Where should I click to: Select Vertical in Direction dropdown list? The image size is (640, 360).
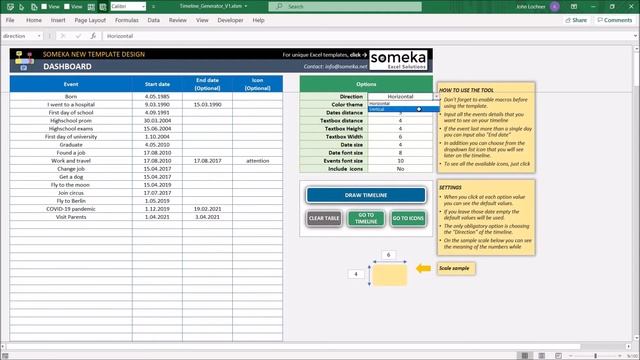404,109
